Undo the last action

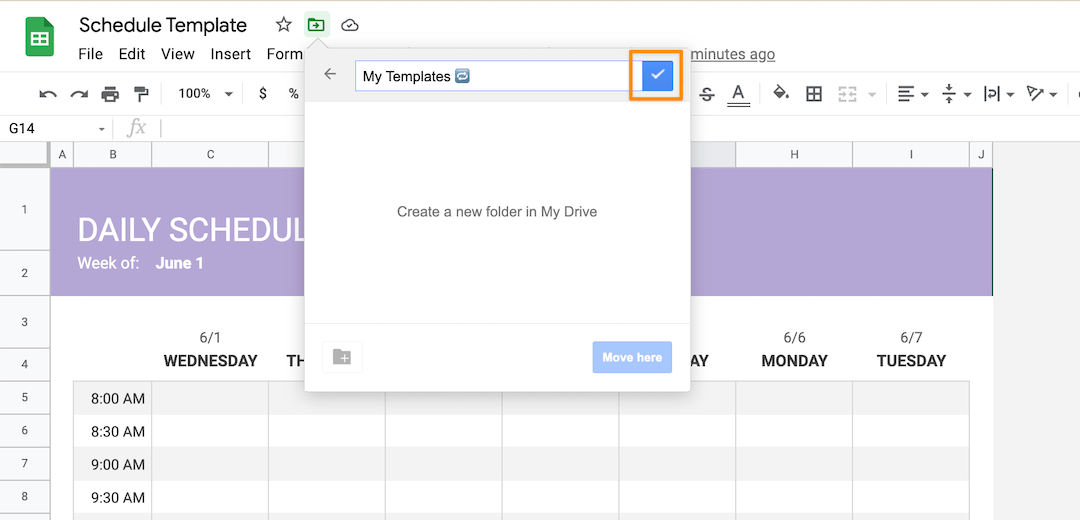[48, 94]
